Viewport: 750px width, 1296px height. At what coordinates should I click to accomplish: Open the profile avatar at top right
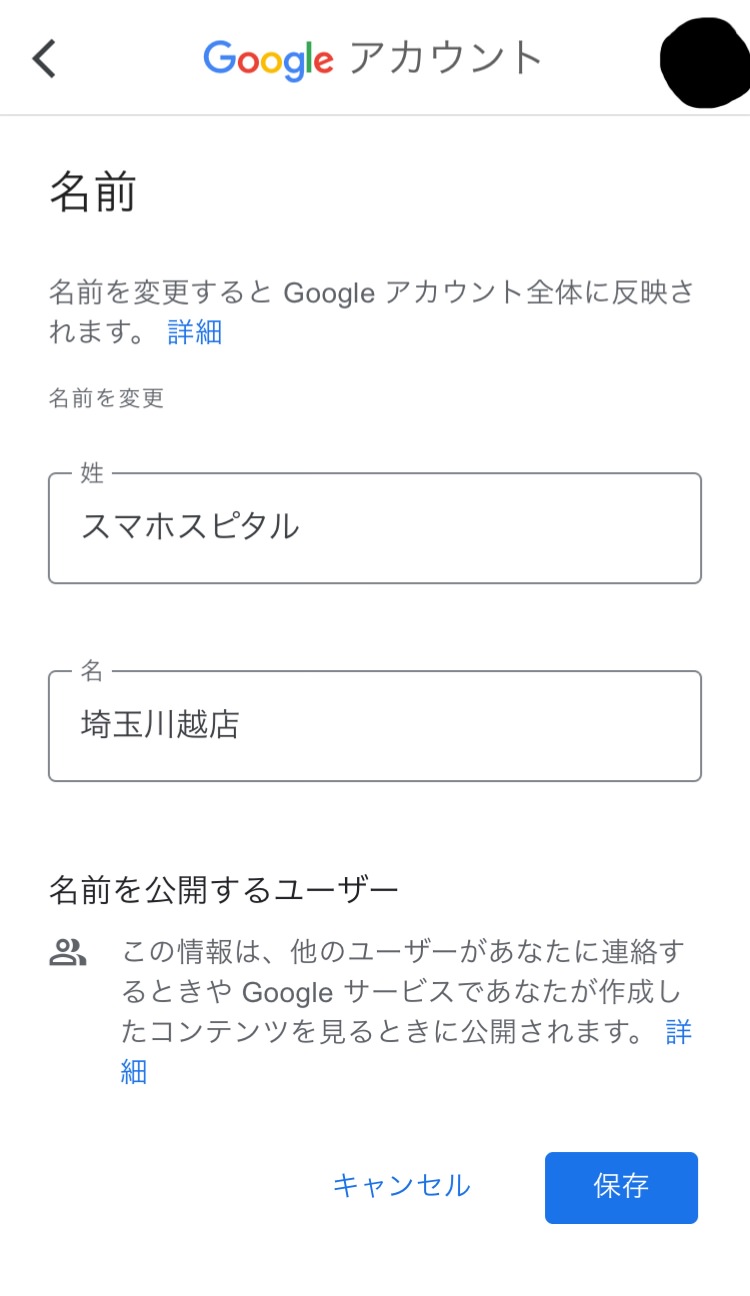click(x=706, y=62)
